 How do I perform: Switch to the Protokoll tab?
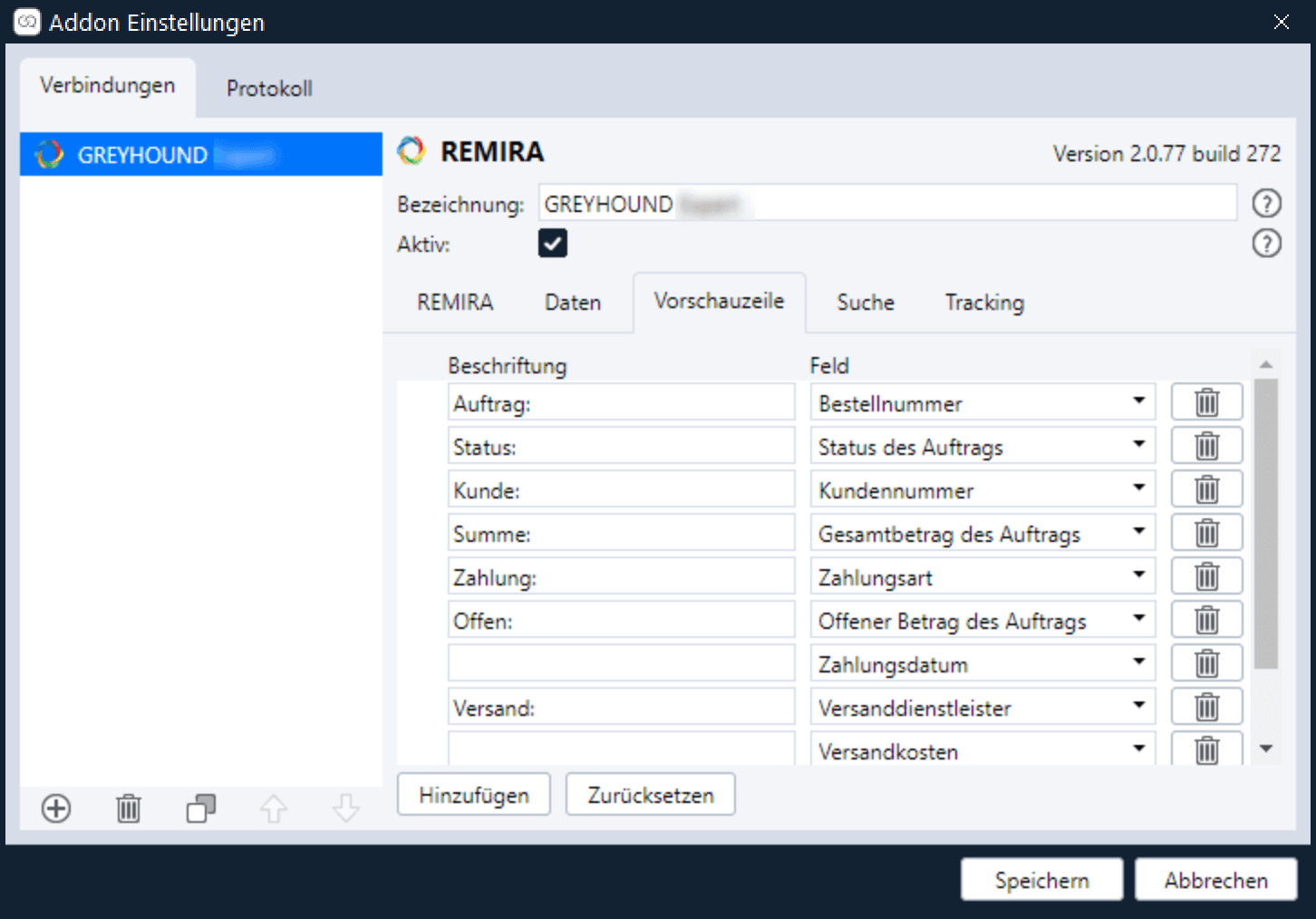[x=269, y=88]
